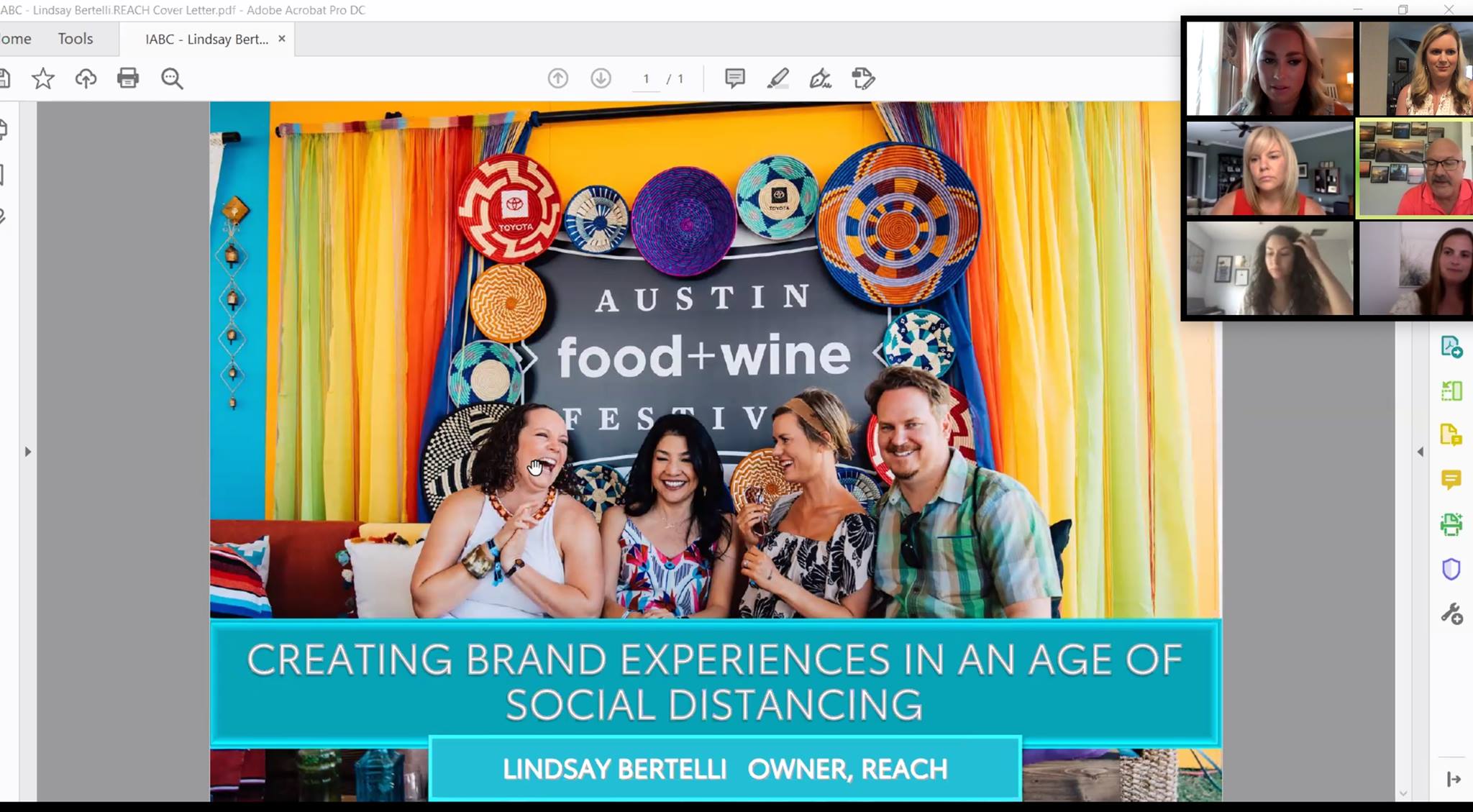Click scrollbar down arrow in document
This screenshot has height=812, width=1473.
1403,793
